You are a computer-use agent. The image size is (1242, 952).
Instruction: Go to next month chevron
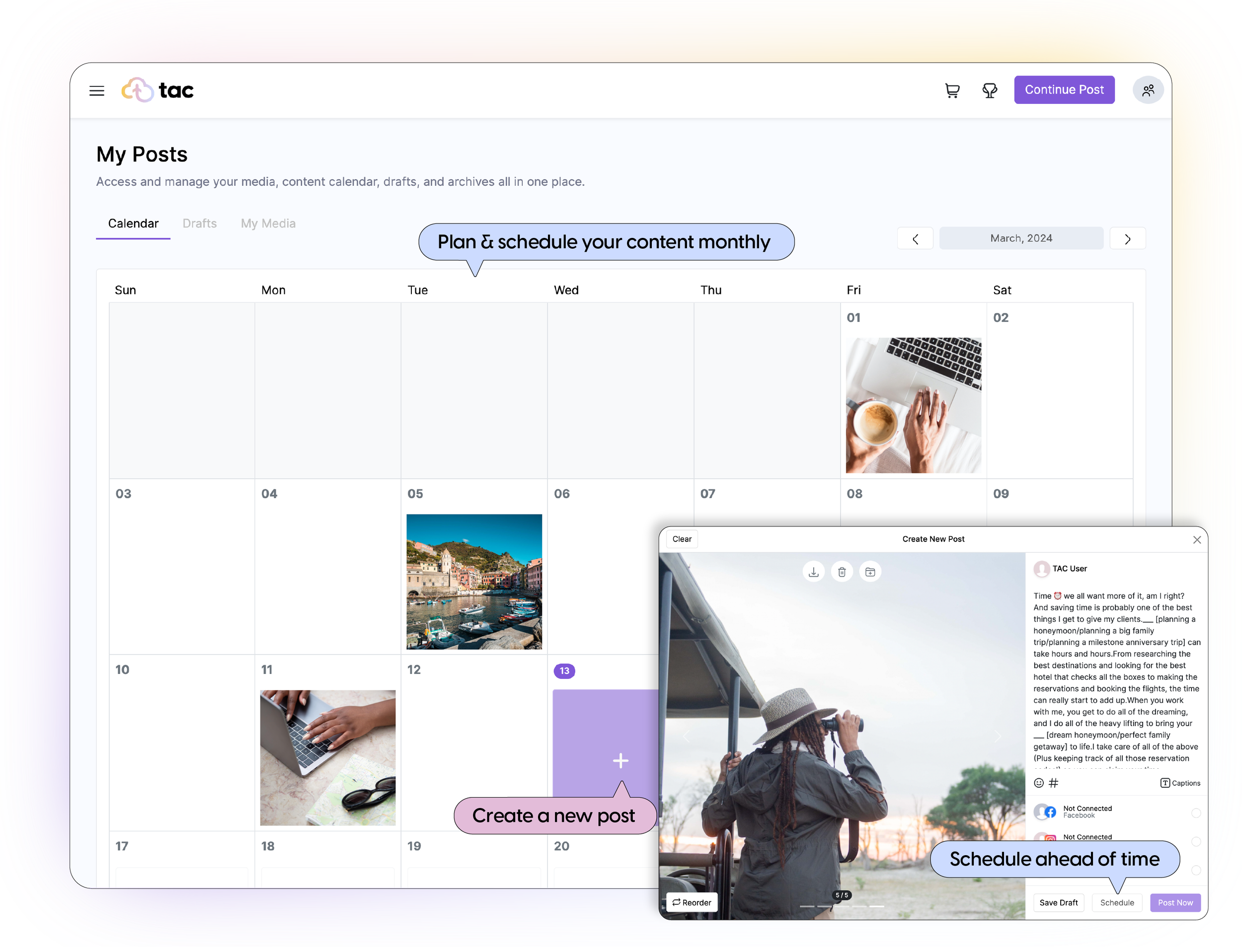(x=1128, y=238)
